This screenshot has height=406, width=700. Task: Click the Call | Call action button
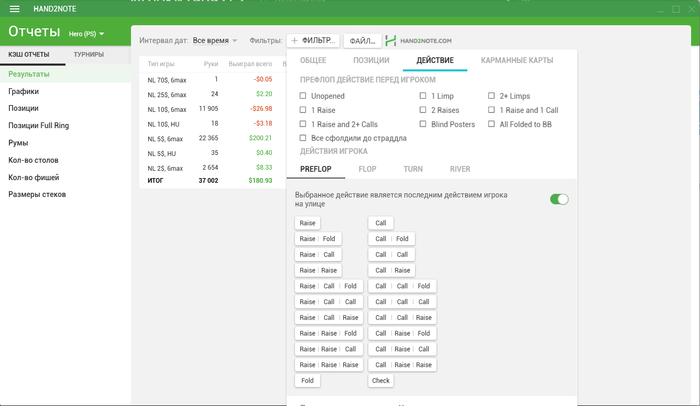392,255
